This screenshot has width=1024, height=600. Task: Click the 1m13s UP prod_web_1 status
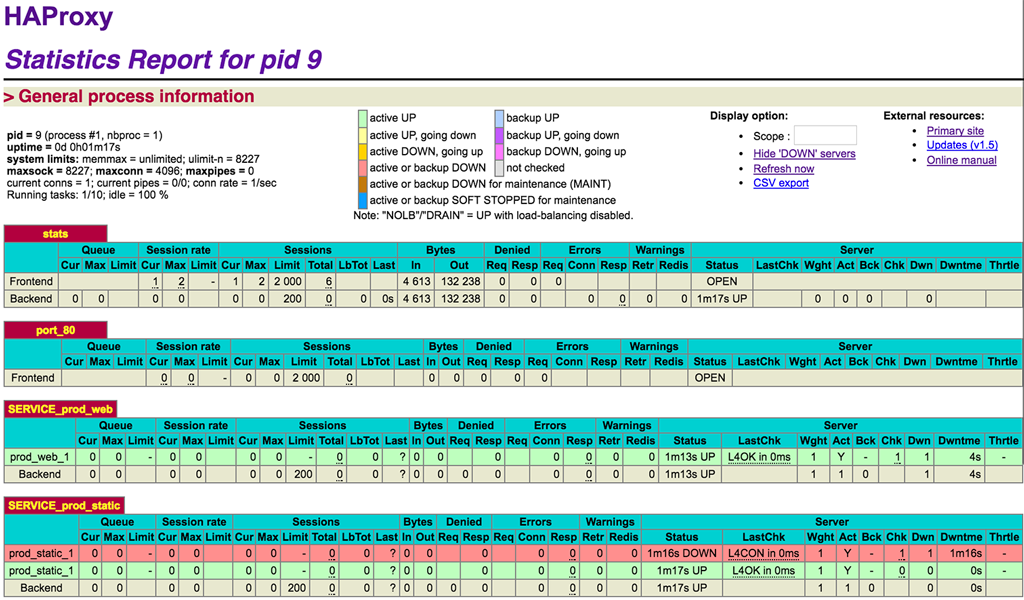(690, 457)
